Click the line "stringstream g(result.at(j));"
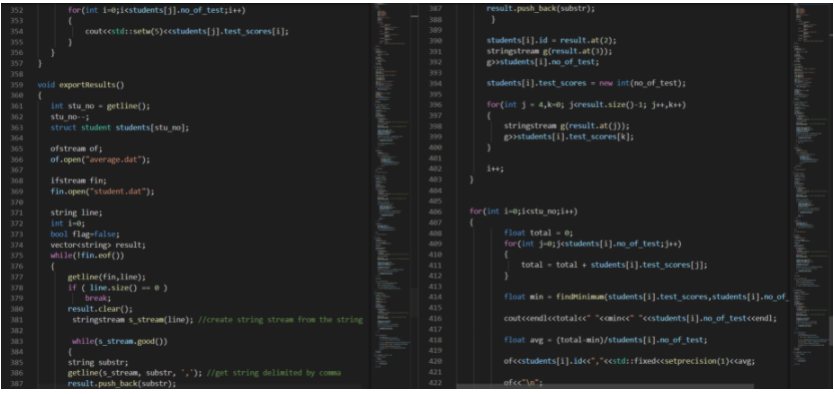The height and width of the screenshot is (394, 834). point(566,127)
